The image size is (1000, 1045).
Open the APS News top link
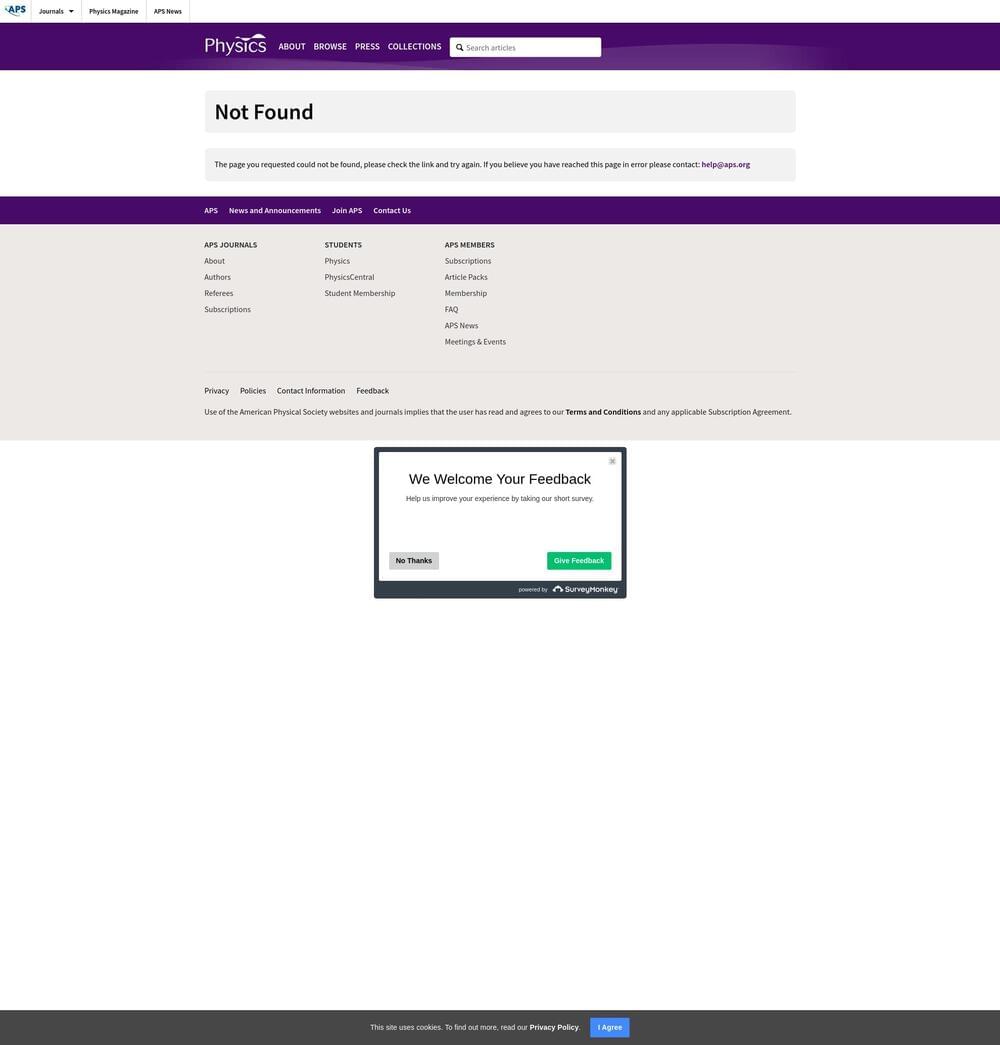pos(167,11)
